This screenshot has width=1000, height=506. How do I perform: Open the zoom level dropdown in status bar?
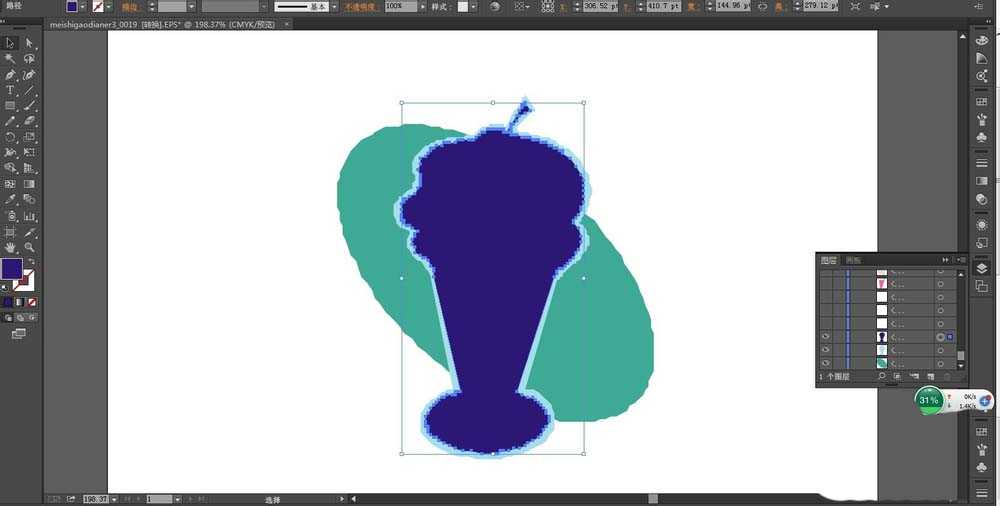pyautogui.click(x=113, y=498)
